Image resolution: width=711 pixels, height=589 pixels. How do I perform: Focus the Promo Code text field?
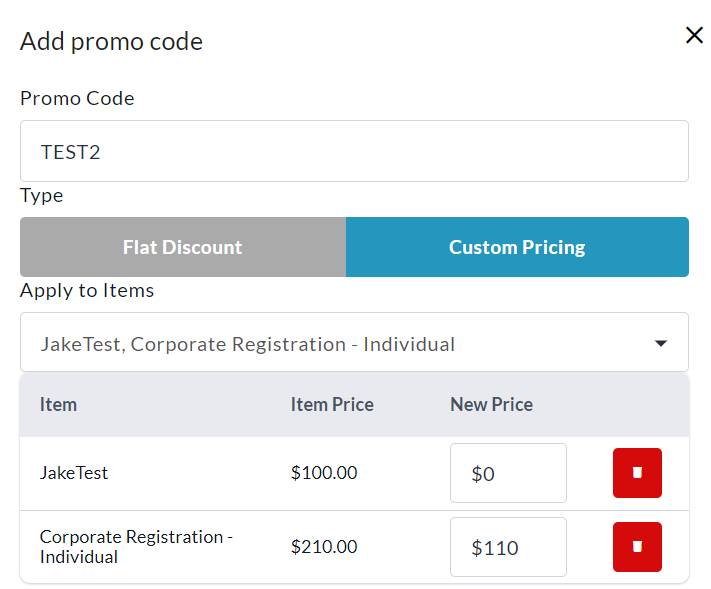tap(354, 152)
